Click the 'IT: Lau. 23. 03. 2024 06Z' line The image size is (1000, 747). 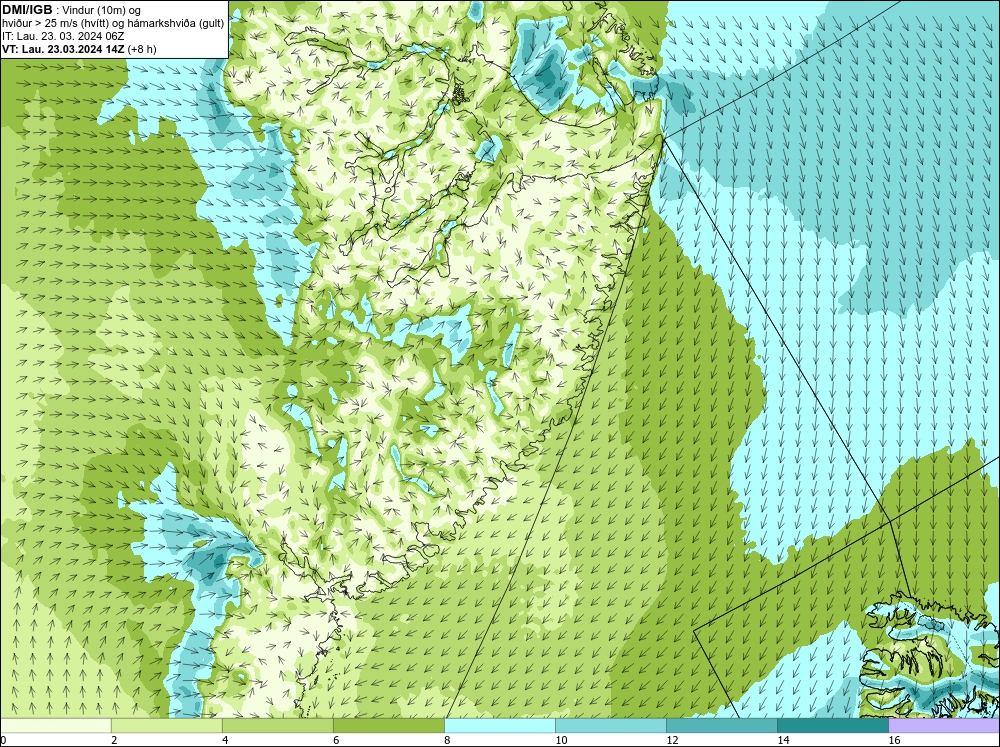(63, 36)
